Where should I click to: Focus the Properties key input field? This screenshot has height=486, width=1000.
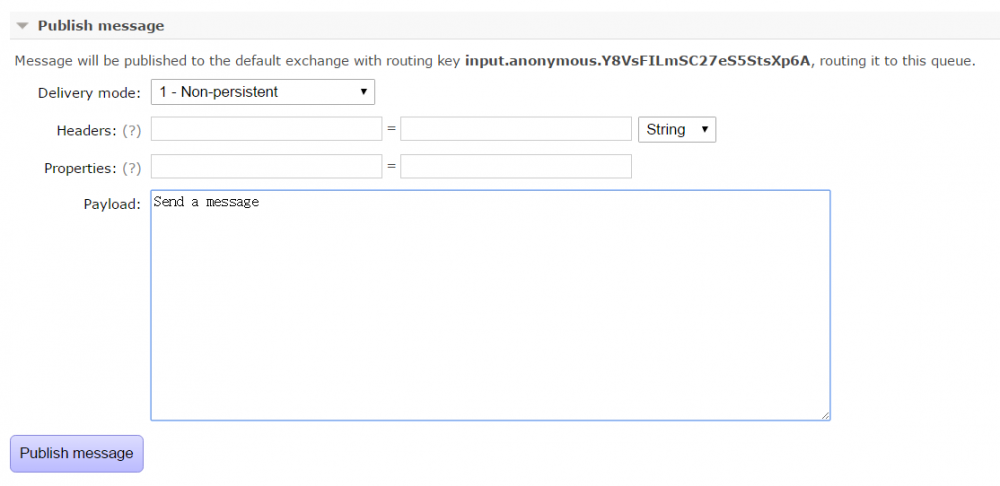[266, 166]
